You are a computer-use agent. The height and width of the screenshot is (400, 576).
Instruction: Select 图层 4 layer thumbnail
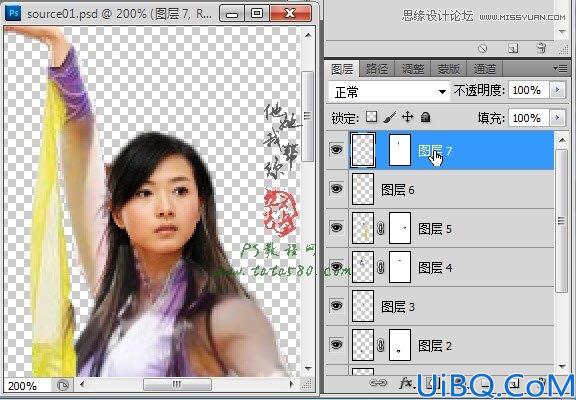coord(363,267)
